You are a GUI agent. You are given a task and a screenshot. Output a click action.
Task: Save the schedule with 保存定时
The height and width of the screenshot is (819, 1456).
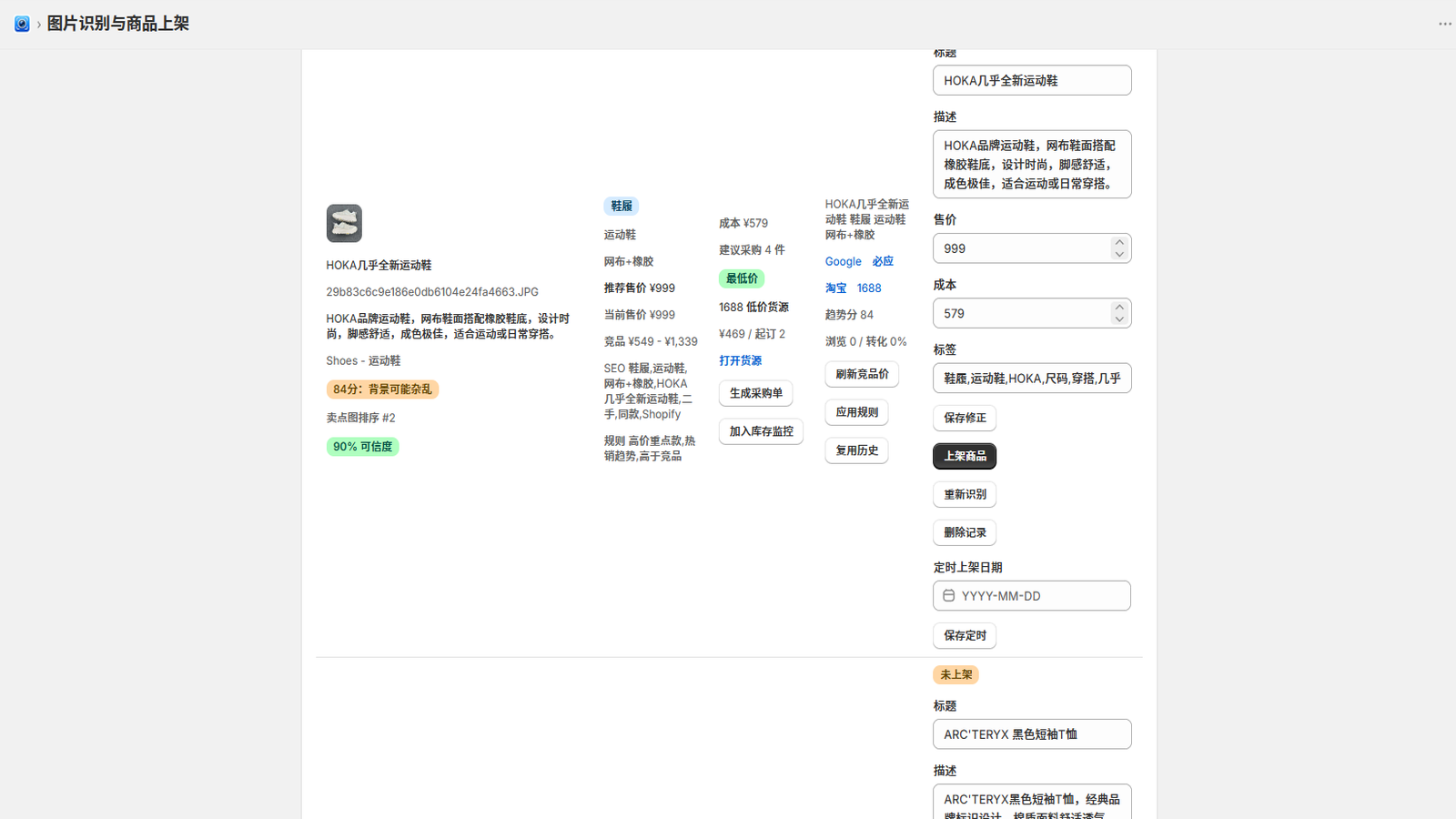[x=965, y=635]
